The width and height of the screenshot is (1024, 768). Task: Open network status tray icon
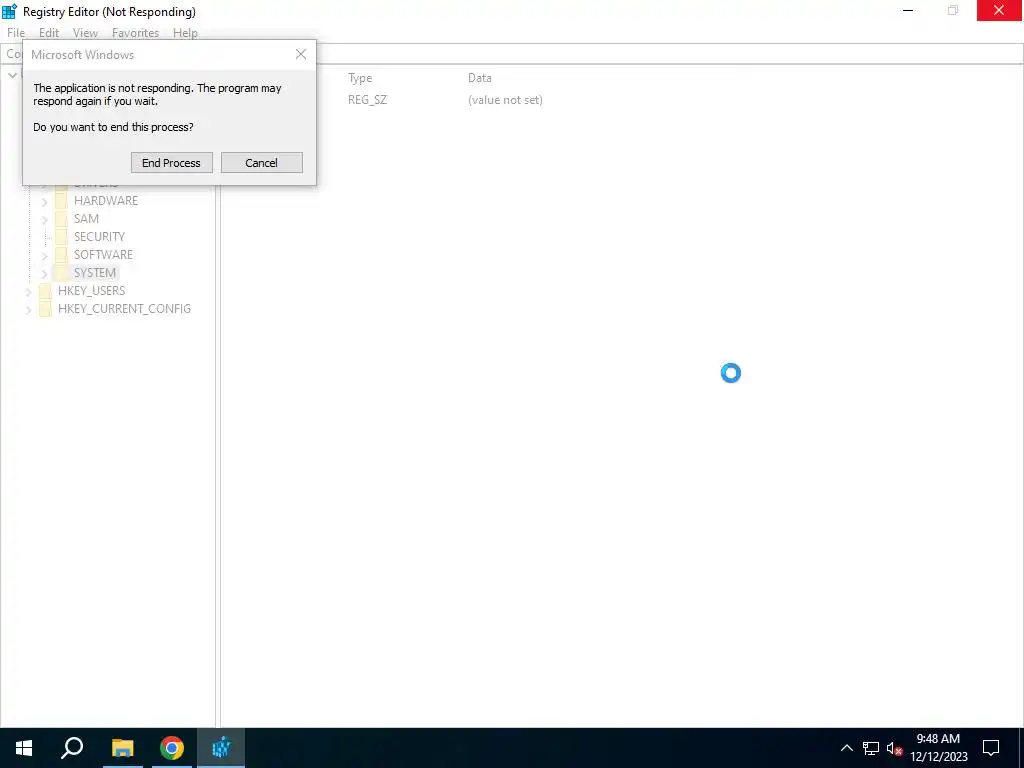[x=871, y=748]
